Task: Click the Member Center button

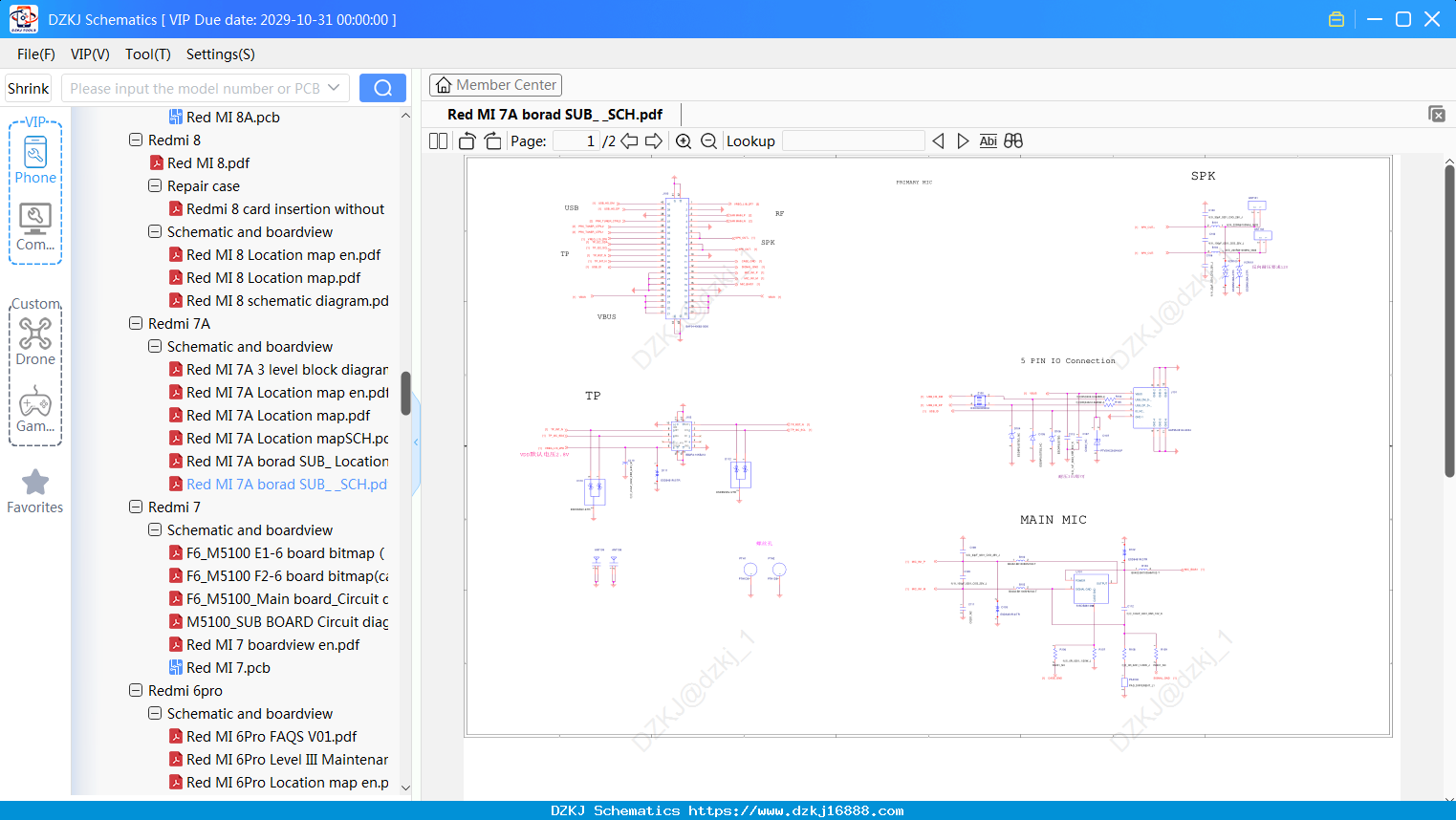Action: coord(495,85)
